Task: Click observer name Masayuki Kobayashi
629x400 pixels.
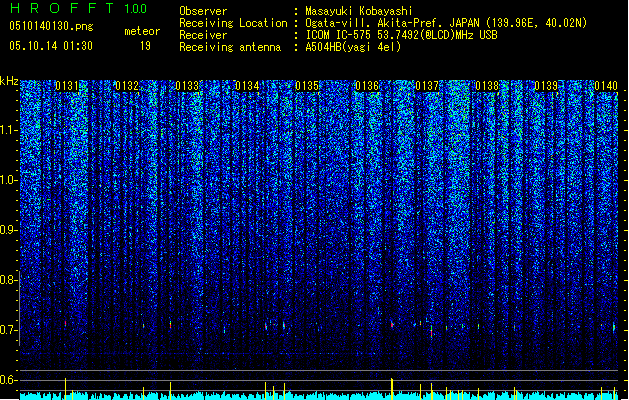Action: 359,11
